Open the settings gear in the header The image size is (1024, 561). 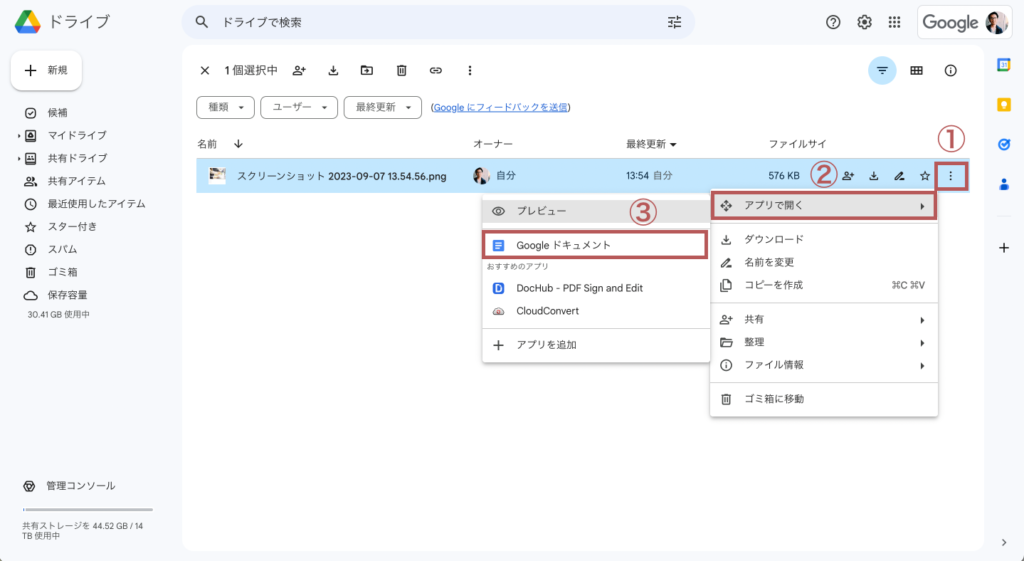pyautogui.click(x=864, y=22)
